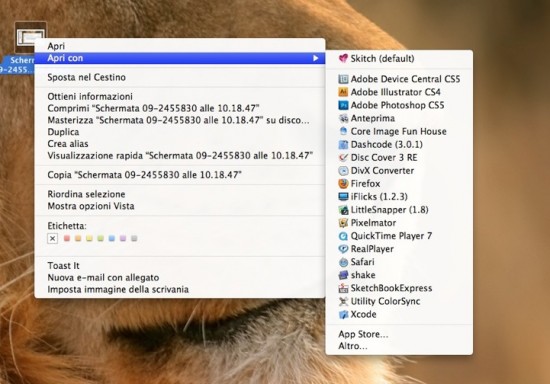Click Duplica menu entry
The image size is (550, 384).
point(180,132)
